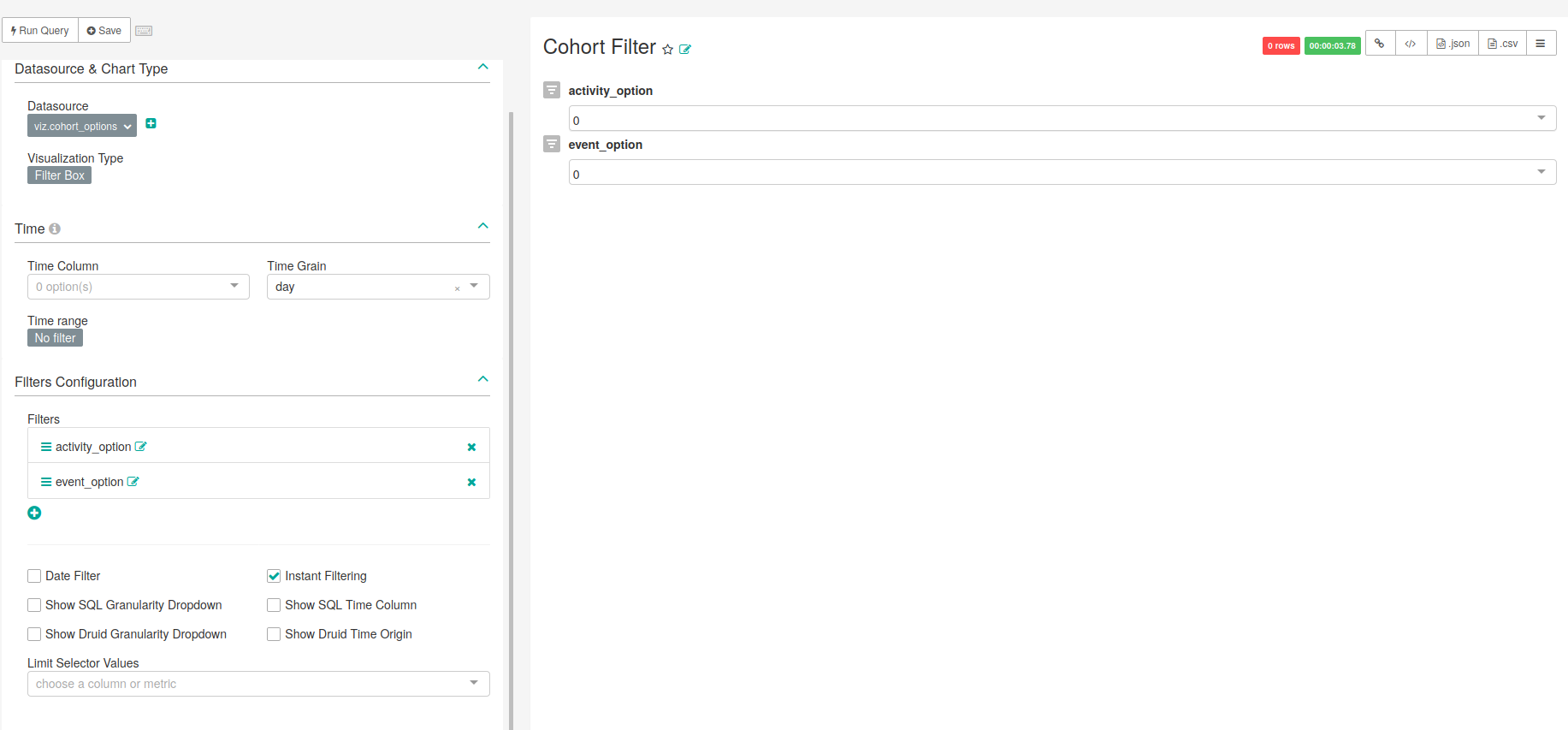Viewport: 1568px width, 730px height.
Task: Open the keyboard shortcuts icon
Action: click(x=144, y=31)
